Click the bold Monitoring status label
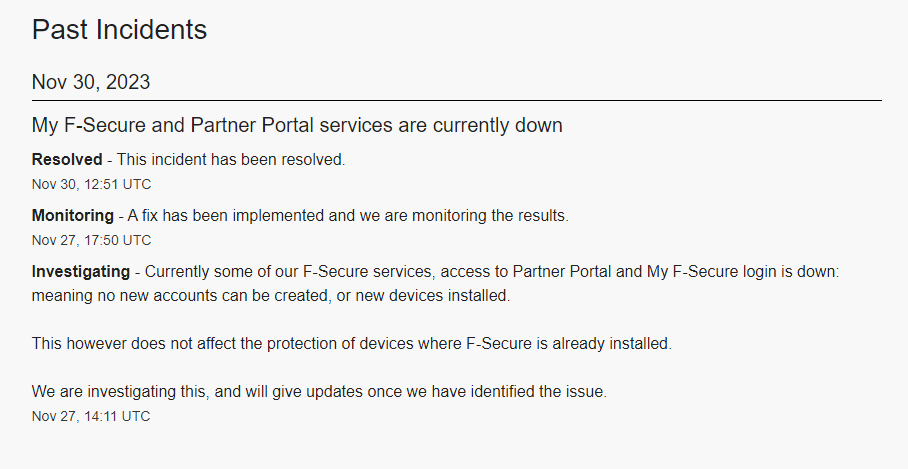This screenshot has width=908, height=469. coord(72,215)
